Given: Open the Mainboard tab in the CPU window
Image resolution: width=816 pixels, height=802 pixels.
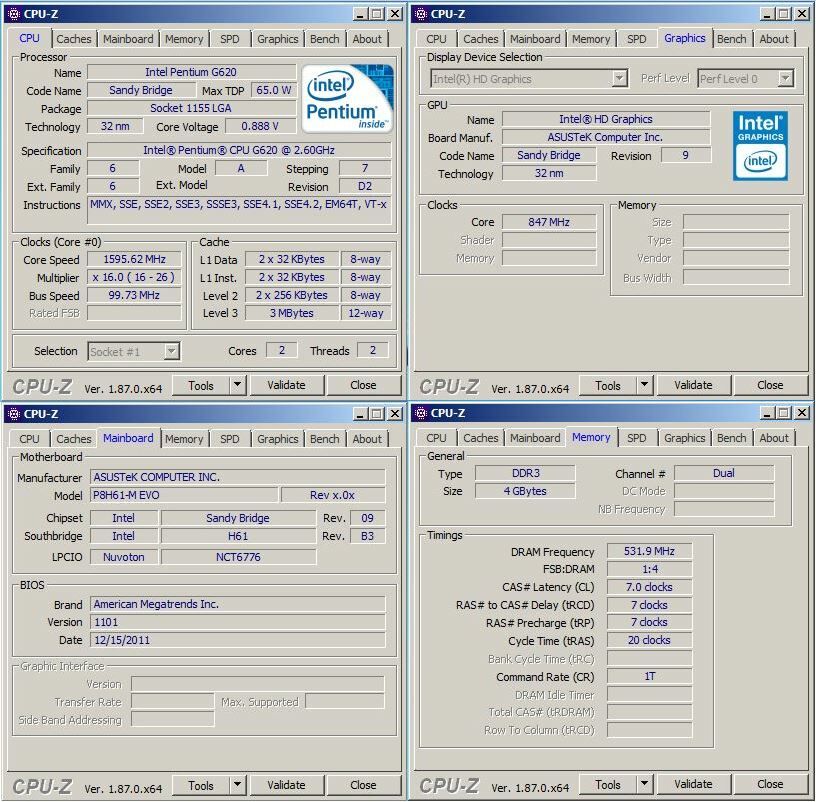Looking at the screenshot, I should 128,39.
